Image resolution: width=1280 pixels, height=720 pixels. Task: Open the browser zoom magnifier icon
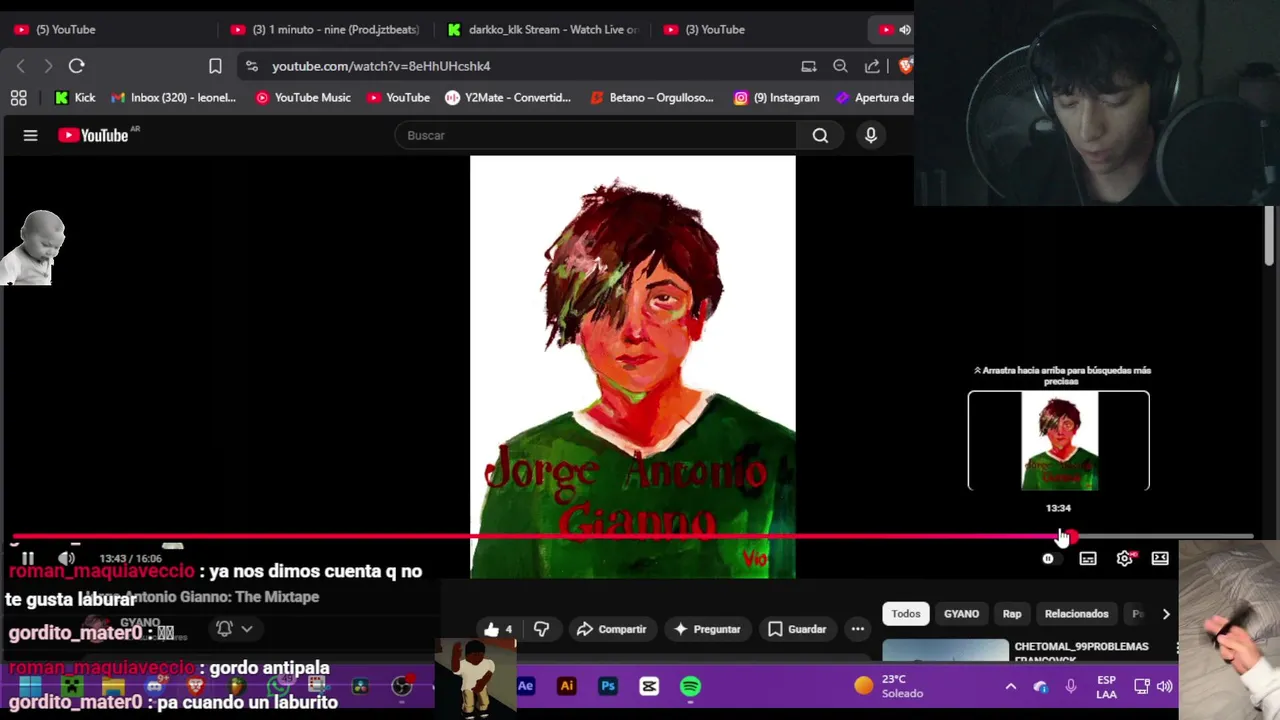click(x=840, y=66)
